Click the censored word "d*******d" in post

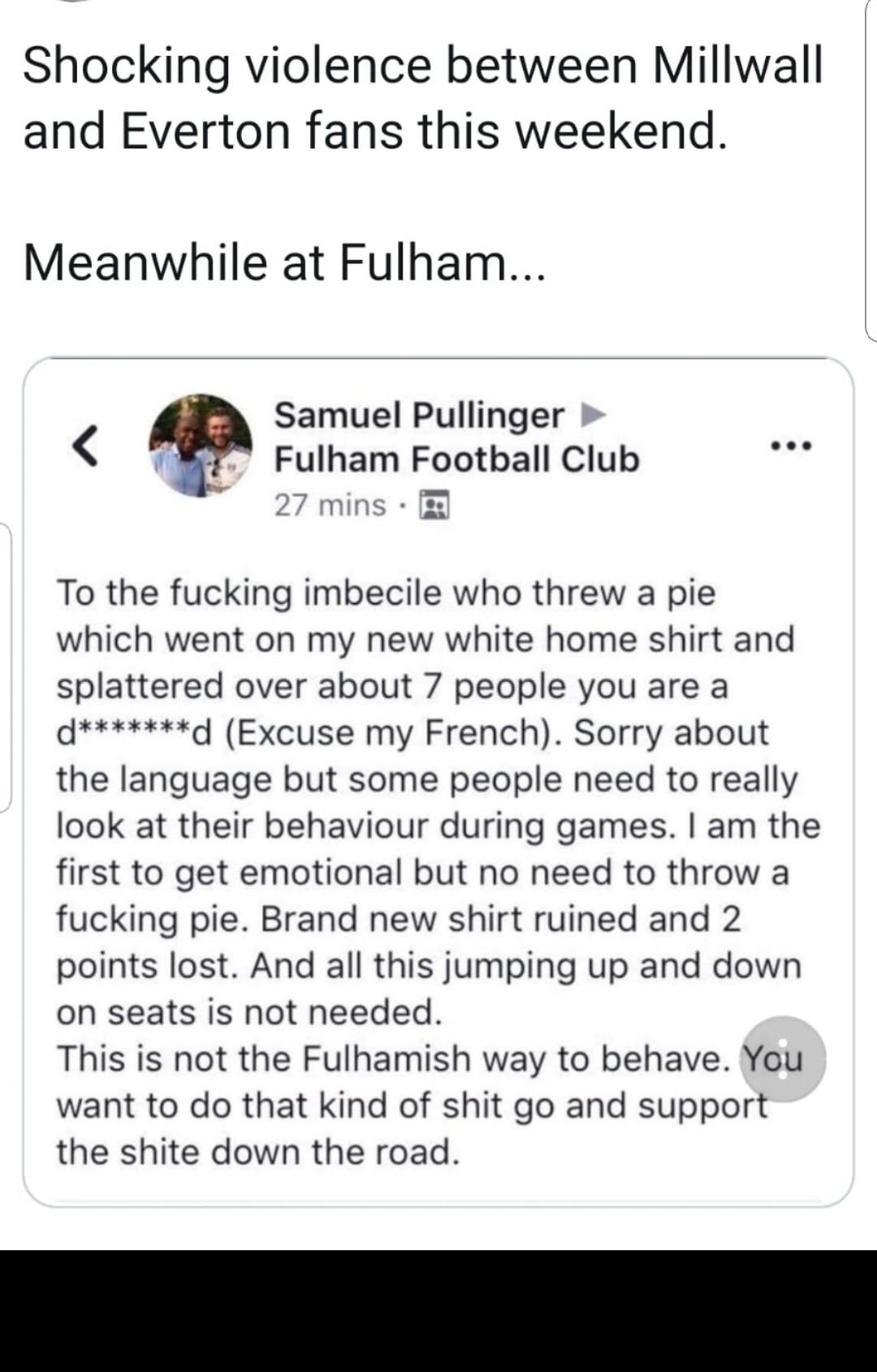[135, 733]
